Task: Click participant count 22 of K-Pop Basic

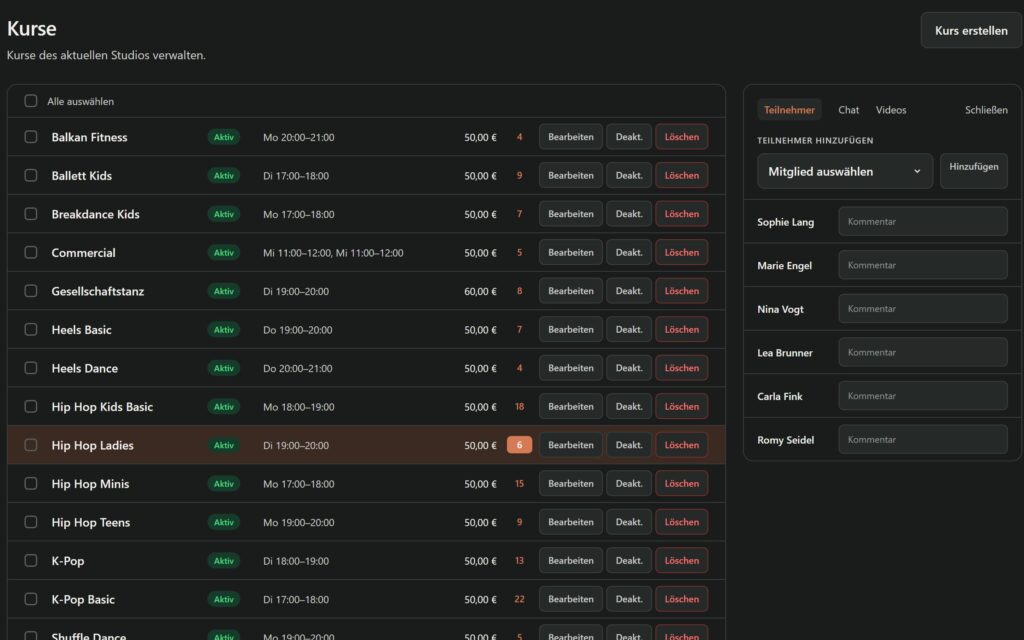Action: click(519, 599)
